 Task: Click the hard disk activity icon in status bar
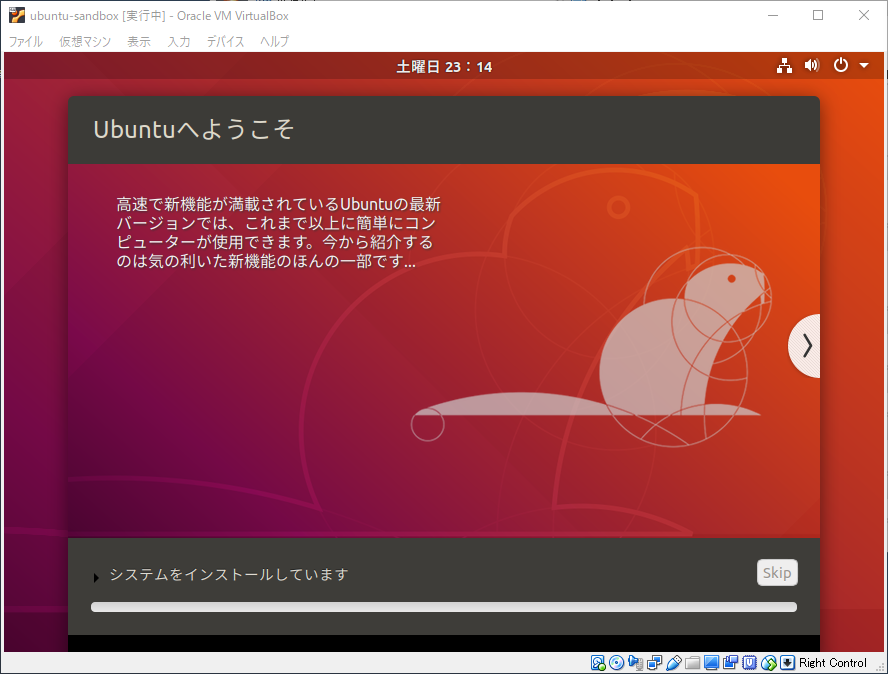click(x=597, y=663)
